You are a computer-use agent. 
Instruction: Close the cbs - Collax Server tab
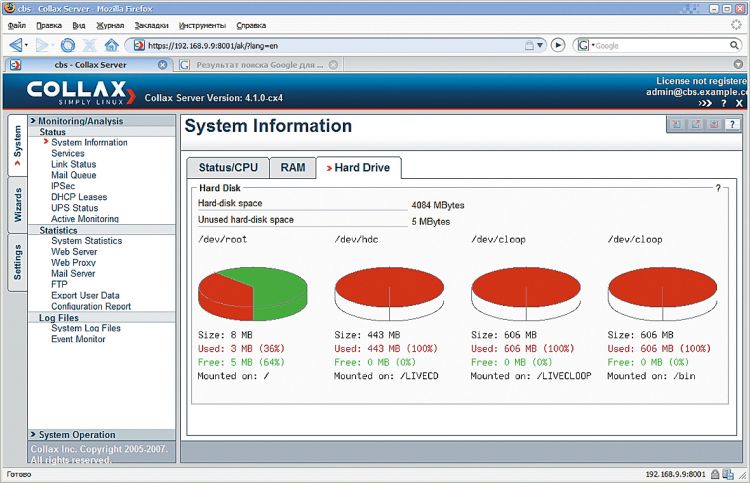tap(162, 65)
